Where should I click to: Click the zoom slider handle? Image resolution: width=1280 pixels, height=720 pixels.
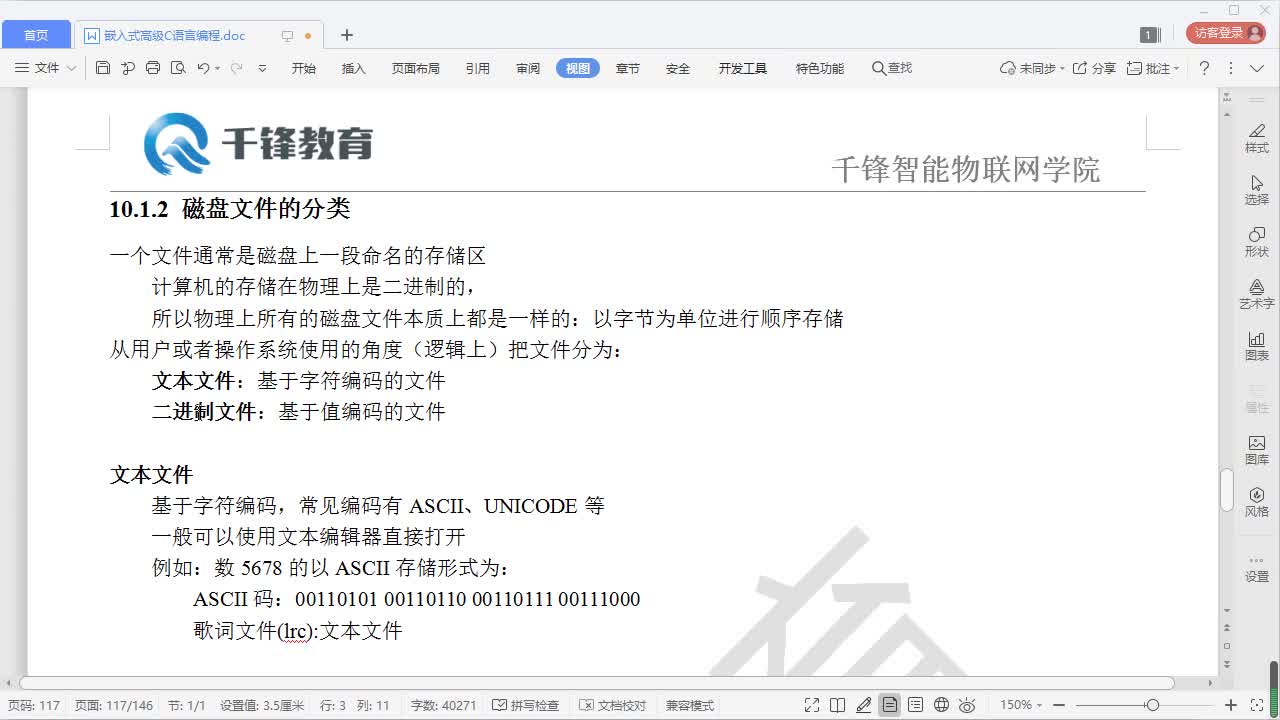click(x=1152, y=705)
